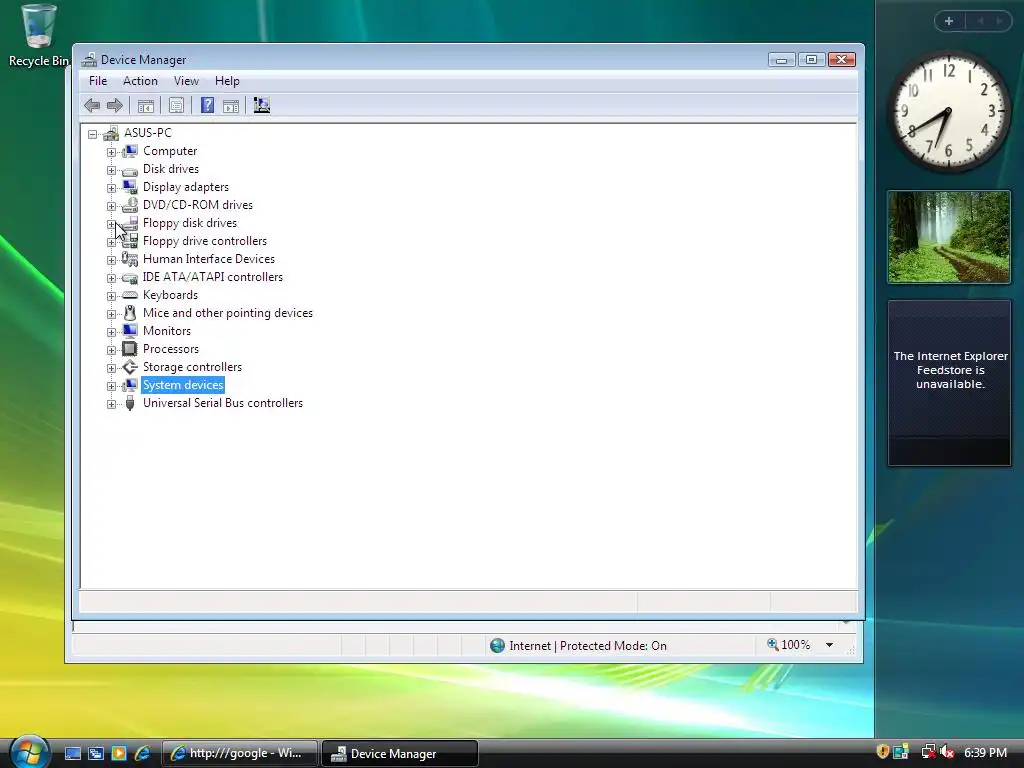Open the Action menu
1024x768 pixels.
pos(140,81)
